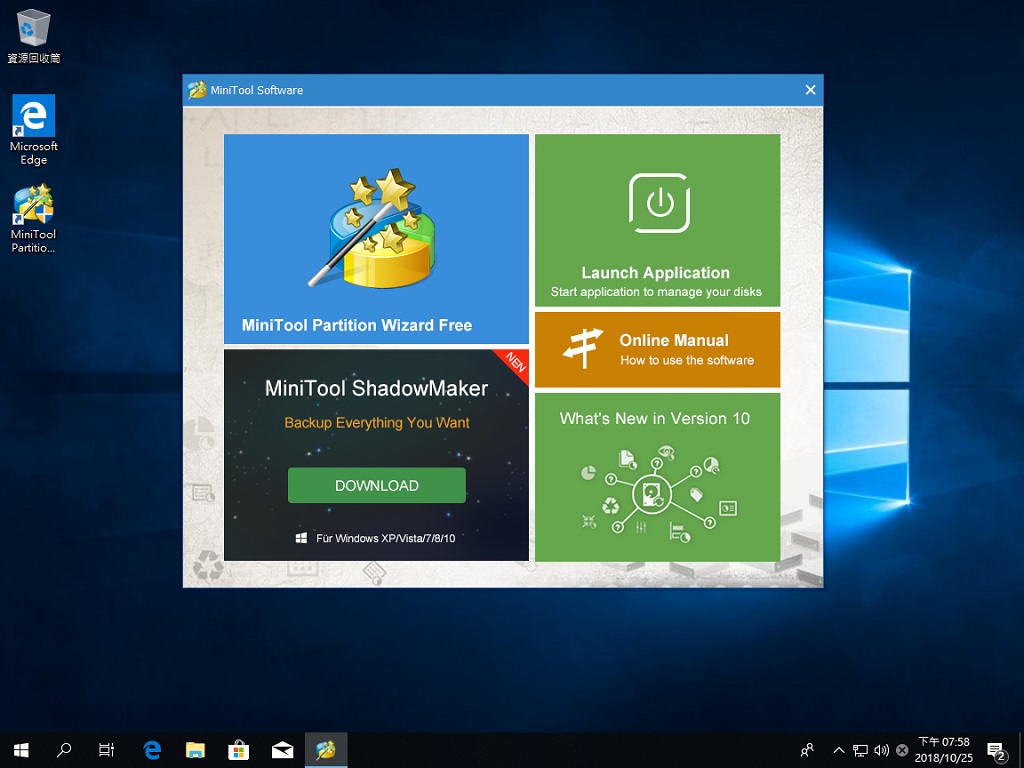Screen dimensions: 1024x768
Task: Click 'Start application to manage your disks'
Action: (x=656, y=292)
